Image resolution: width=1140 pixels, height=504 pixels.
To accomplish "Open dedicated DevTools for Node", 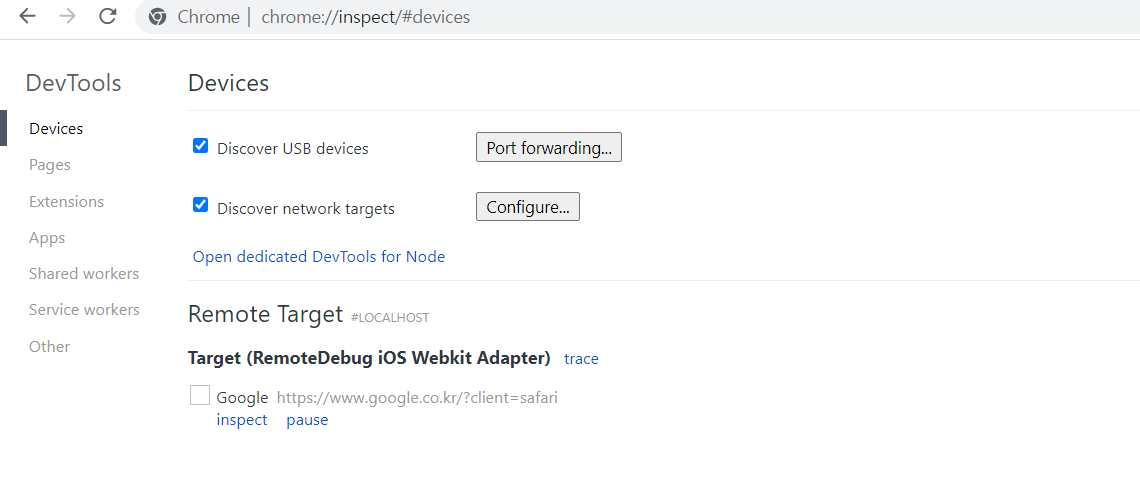I will click(318, 257).
